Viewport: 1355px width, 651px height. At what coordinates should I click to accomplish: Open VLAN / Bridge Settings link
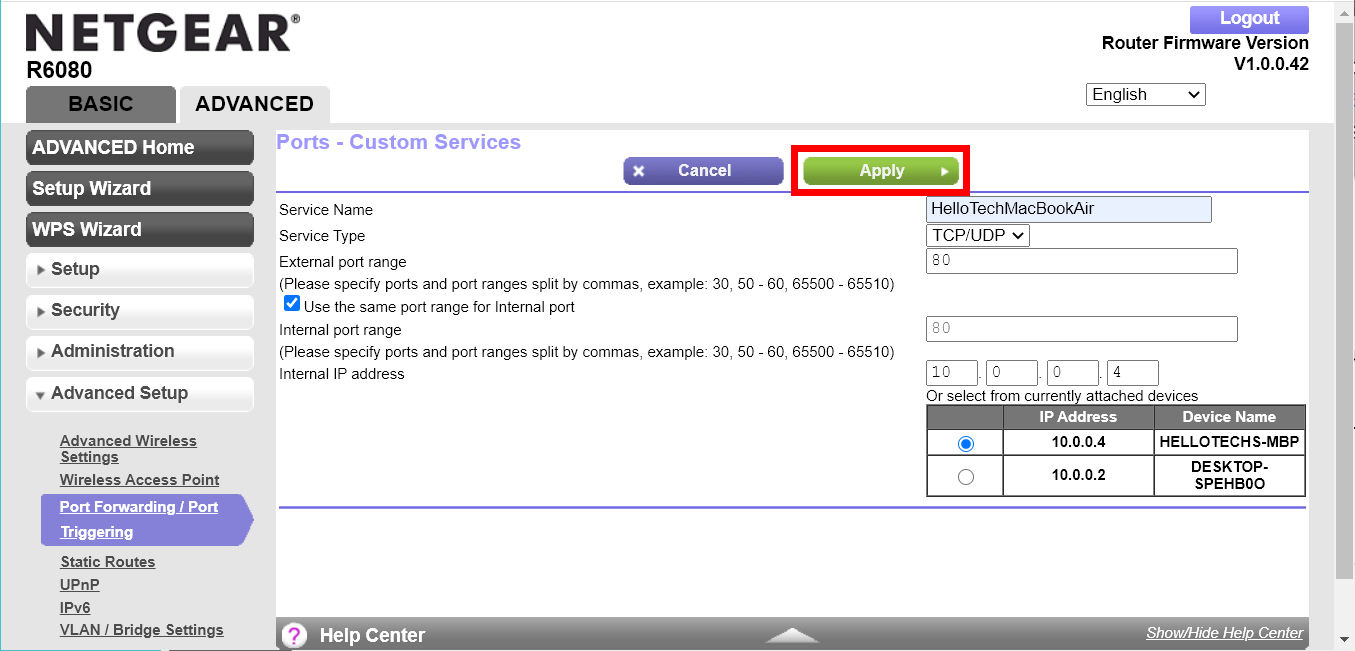[142, 630]
